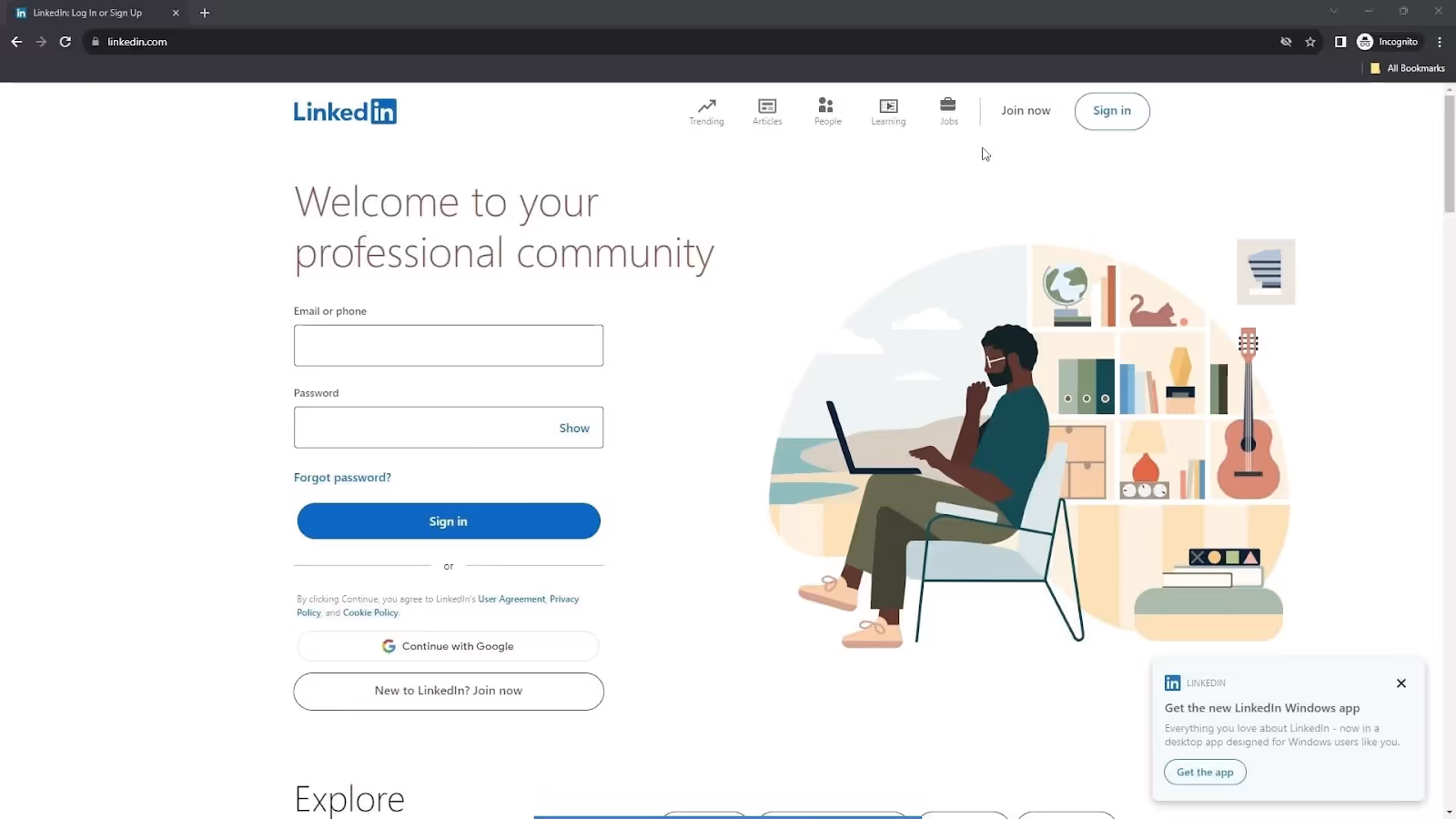The height and width of the screenshot is (819, 1456).
Task: Click the LinkedIn logo
Action: (x=345, y=111)
